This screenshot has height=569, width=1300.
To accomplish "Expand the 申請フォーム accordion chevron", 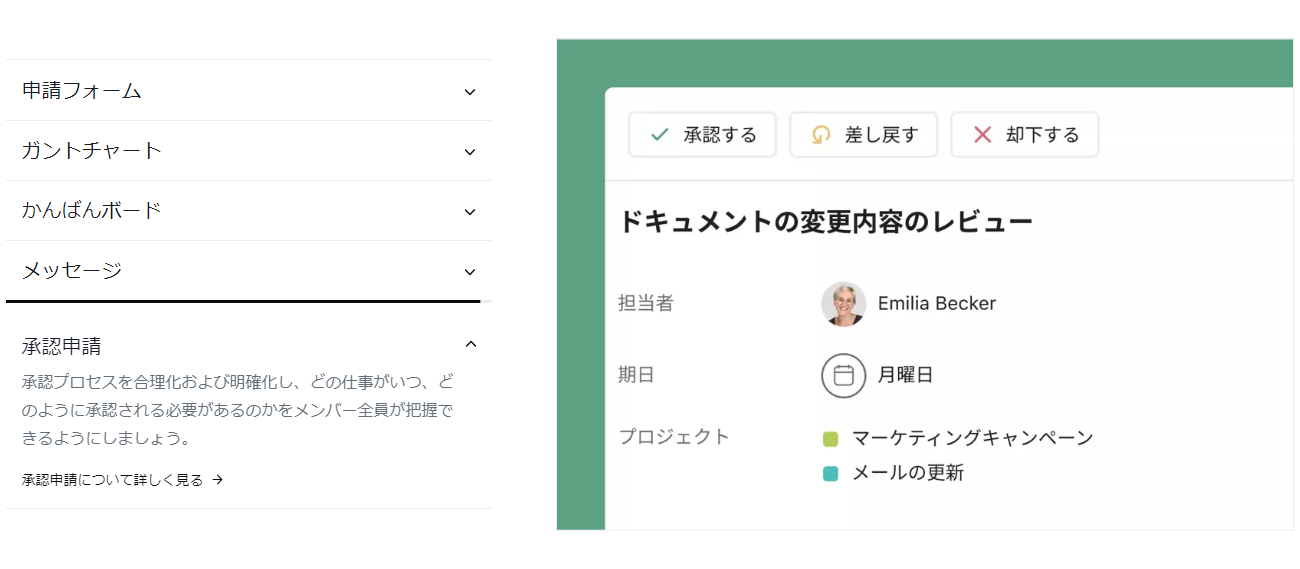I will click(x=470, y=92).
